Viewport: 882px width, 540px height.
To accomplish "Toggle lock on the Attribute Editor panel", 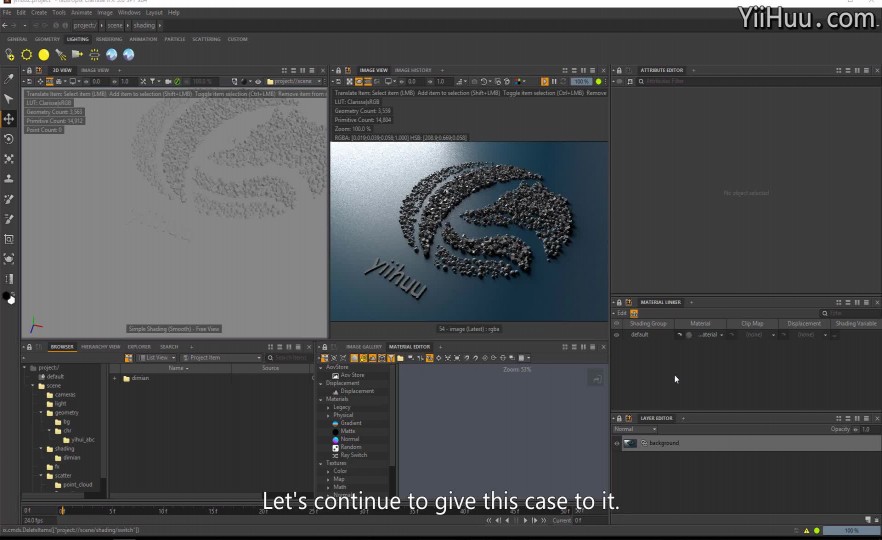I will 619,70.
